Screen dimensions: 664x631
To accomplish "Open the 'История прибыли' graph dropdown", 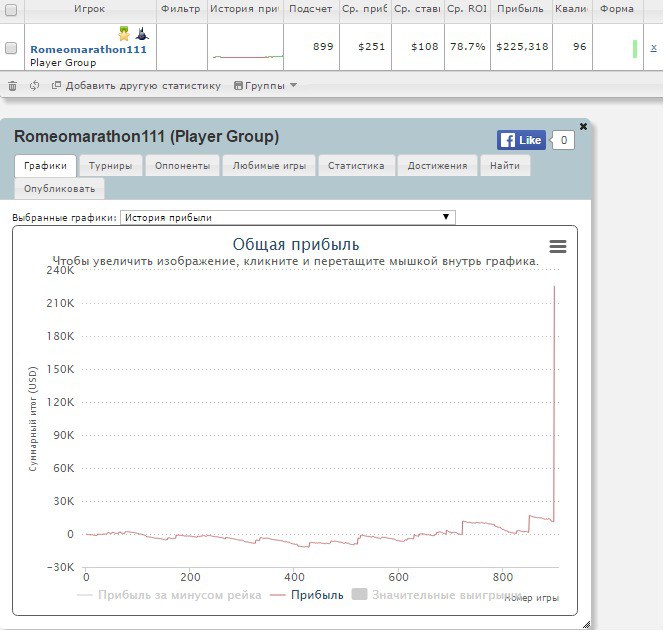I will [287, 217].
